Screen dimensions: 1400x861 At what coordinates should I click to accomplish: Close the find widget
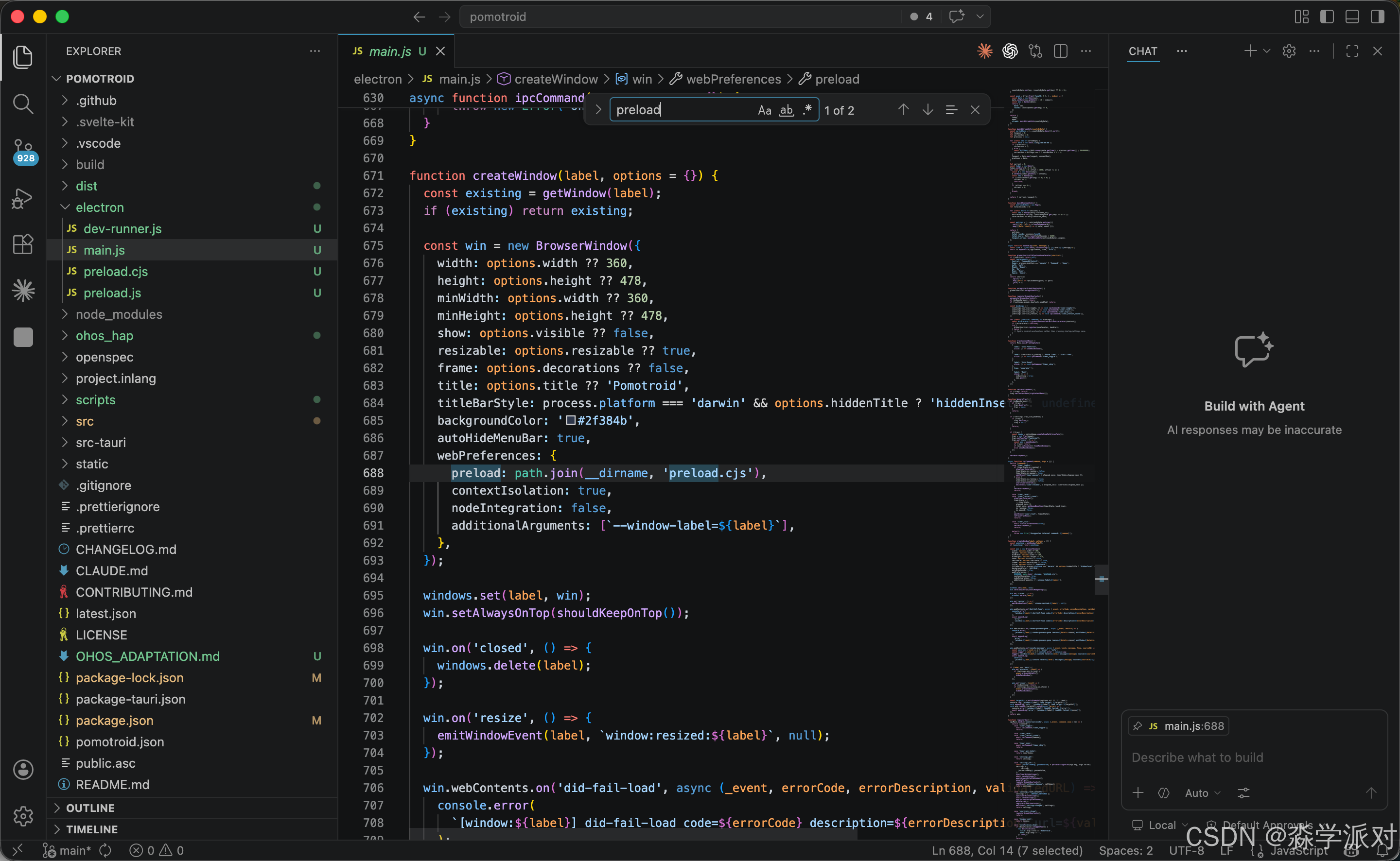point(975,109)
